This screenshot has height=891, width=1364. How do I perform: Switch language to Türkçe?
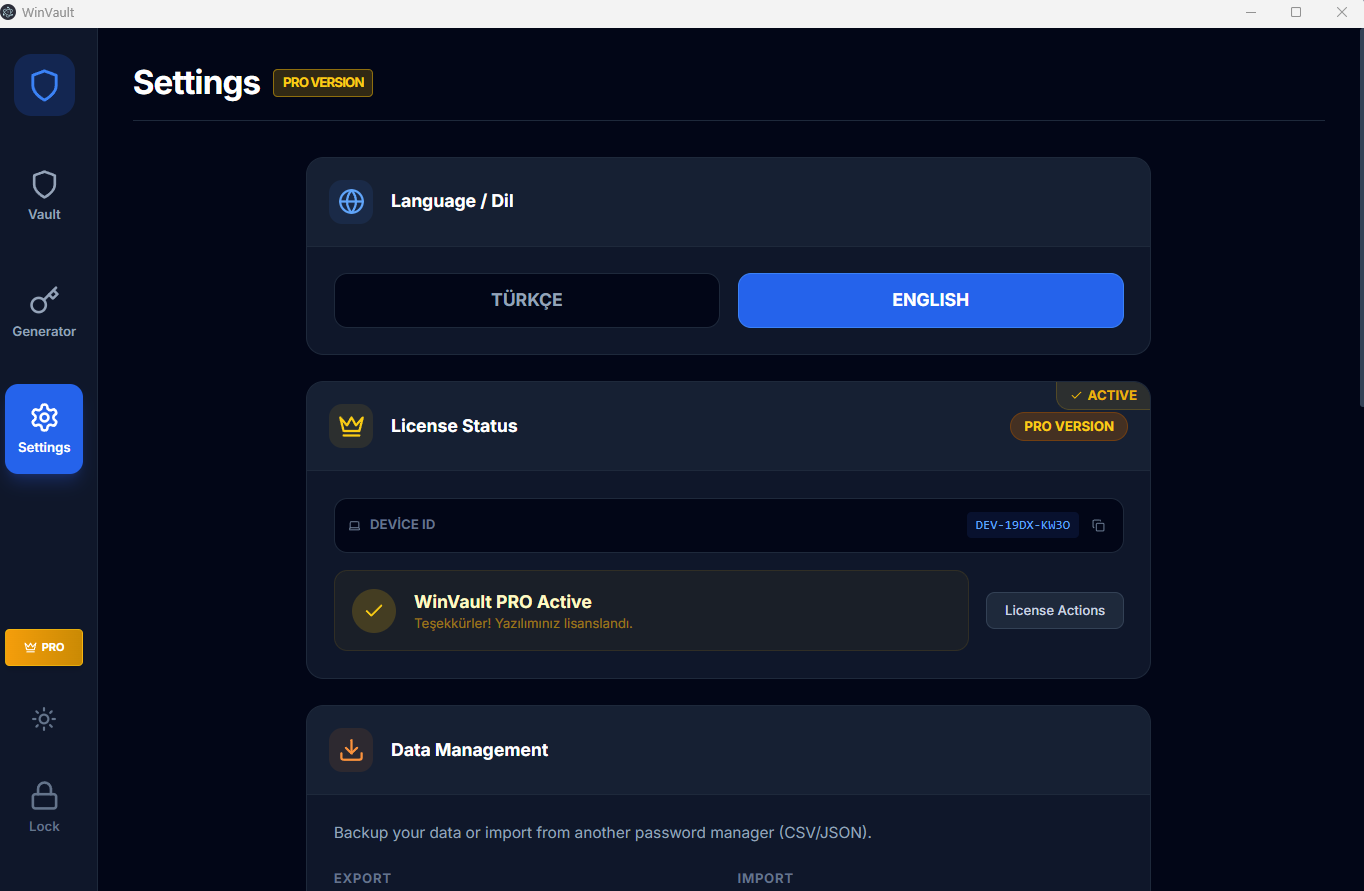point(527,300)
